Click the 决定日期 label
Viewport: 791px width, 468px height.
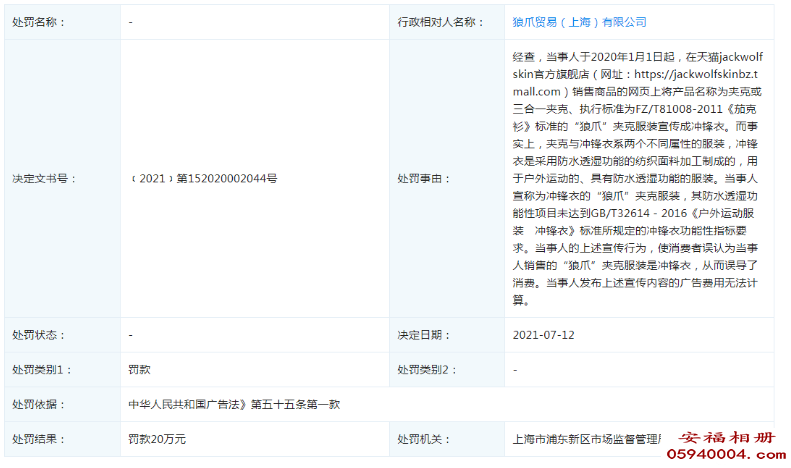[423, 335]
